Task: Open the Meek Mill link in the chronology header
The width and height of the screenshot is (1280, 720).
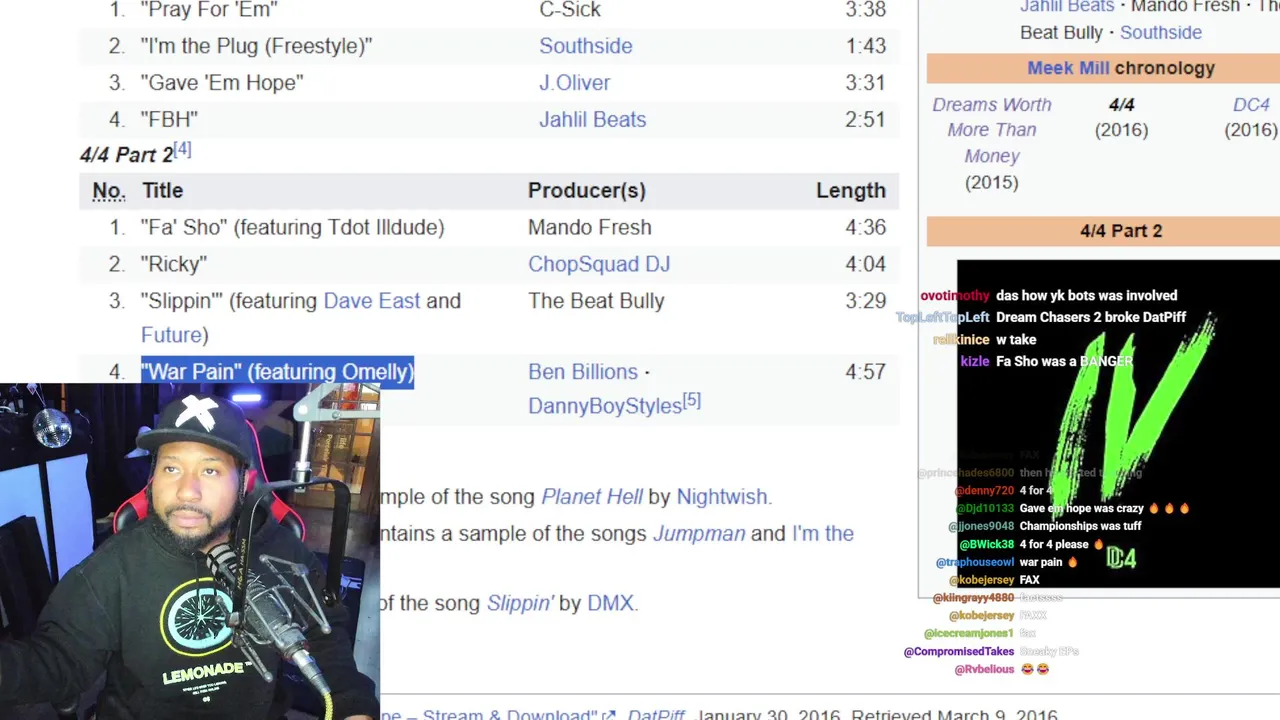Action: pyautogui.click(x=1068, y=68)
